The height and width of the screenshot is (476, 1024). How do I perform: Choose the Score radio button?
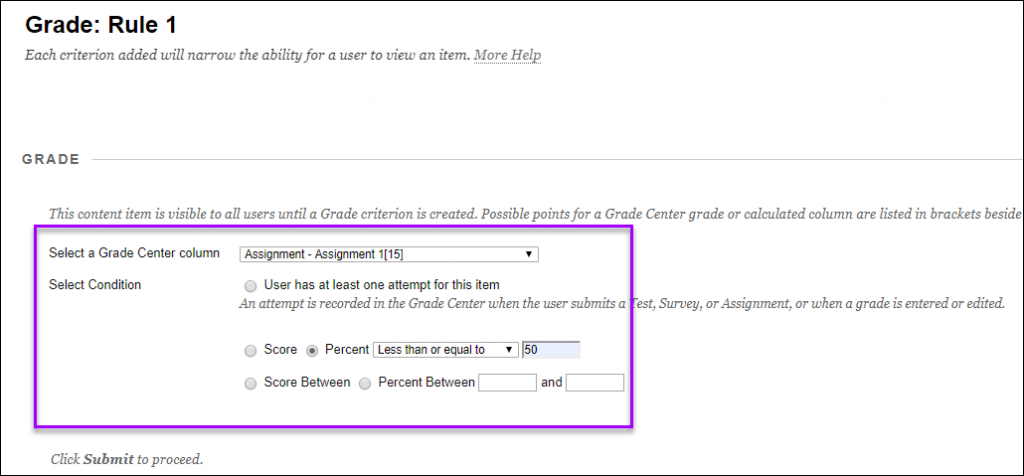[x=250, y=351]
